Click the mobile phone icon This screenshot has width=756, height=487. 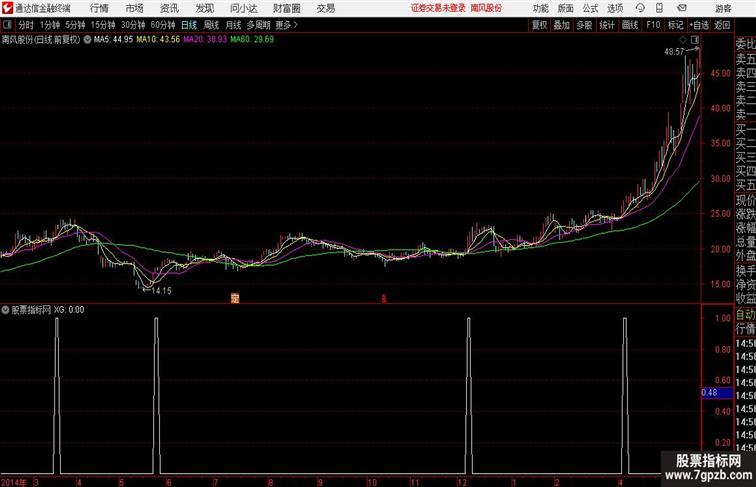pos(659,8)
